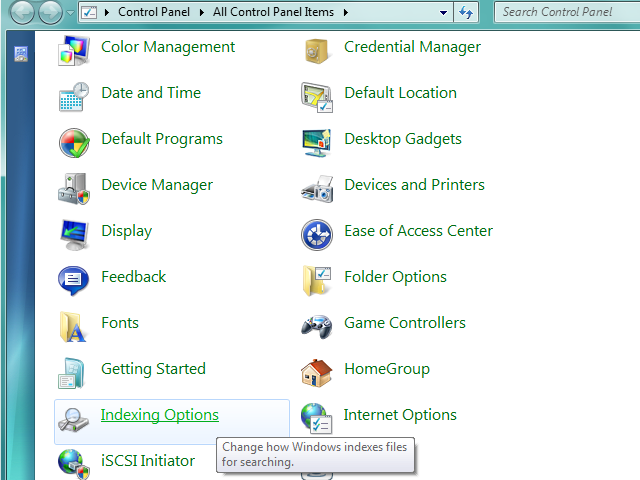The image size is (640, 480).
Task: Click the Credential Manager safe icon
Action: pyautogui.click(x=316, y=51)
